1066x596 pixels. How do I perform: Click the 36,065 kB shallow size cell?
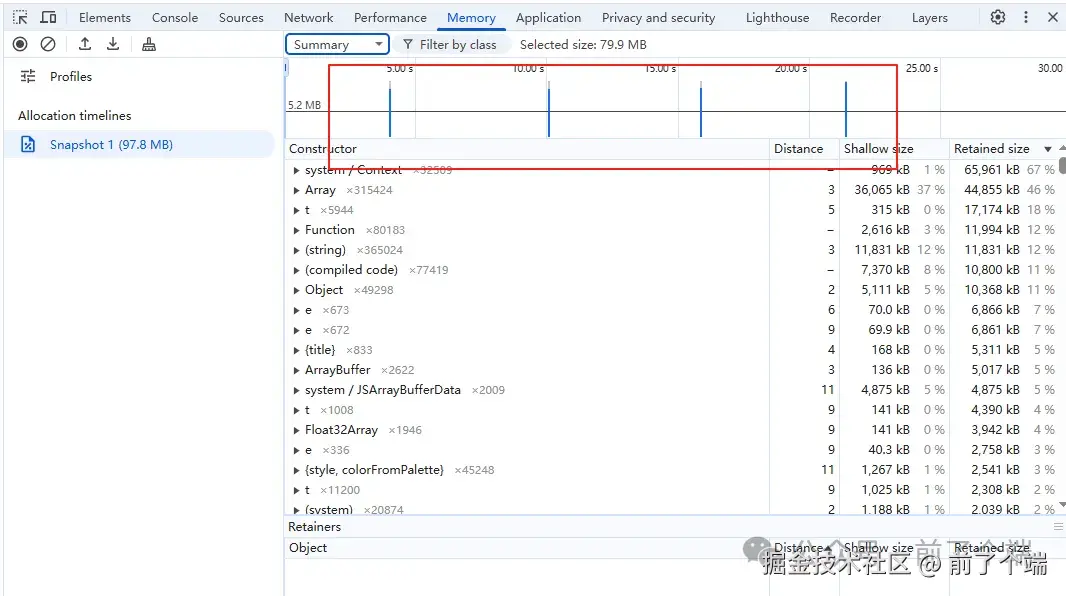click(x=882, y=190)
